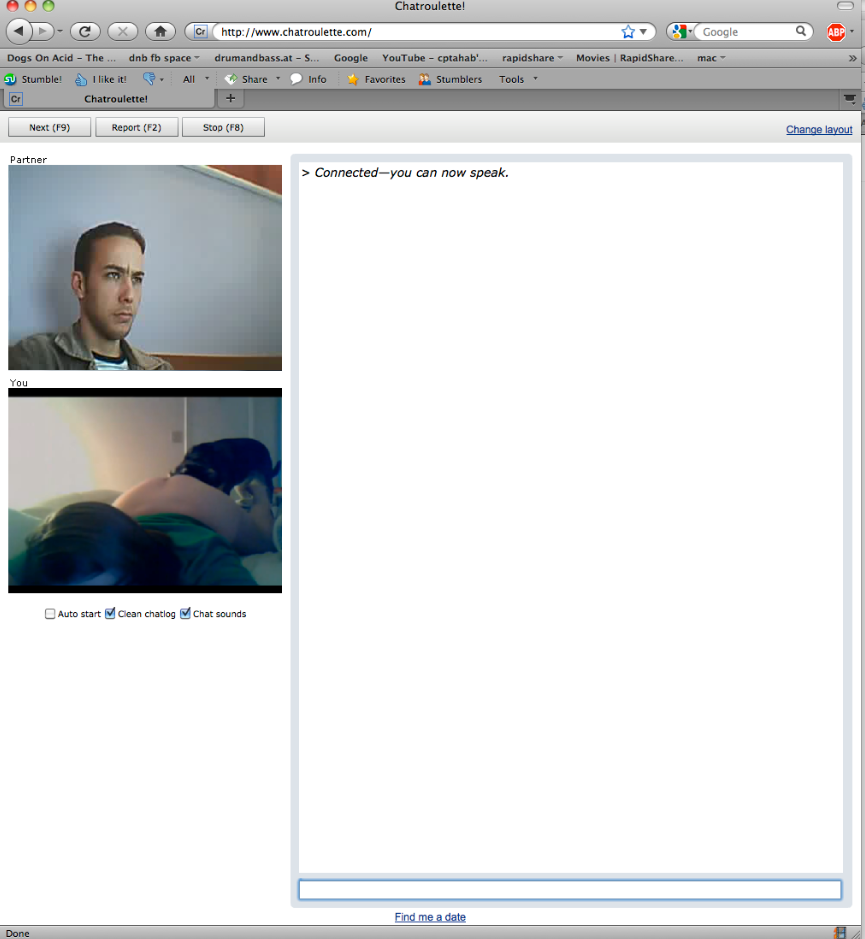This screenshot has height=939, width=865.
Task: Go back with the browser back arrow
Action: [19, 31]
